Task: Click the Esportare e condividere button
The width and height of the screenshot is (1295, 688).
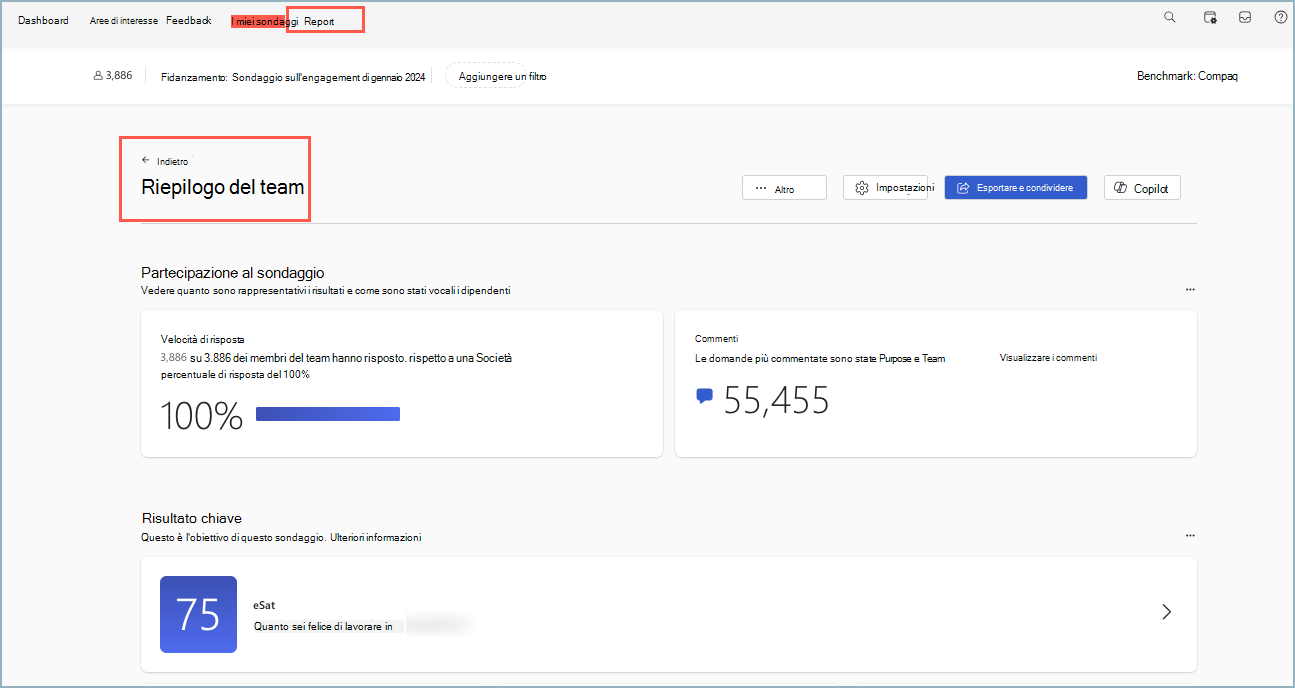Action: (1015, 187)
